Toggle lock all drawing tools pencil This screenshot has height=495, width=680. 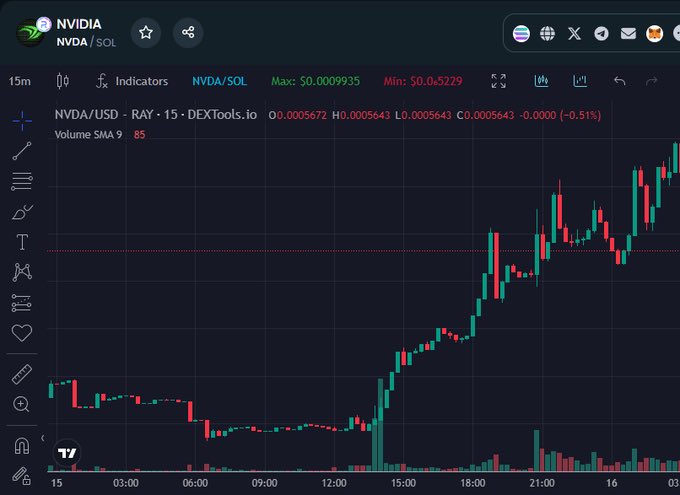21,475
